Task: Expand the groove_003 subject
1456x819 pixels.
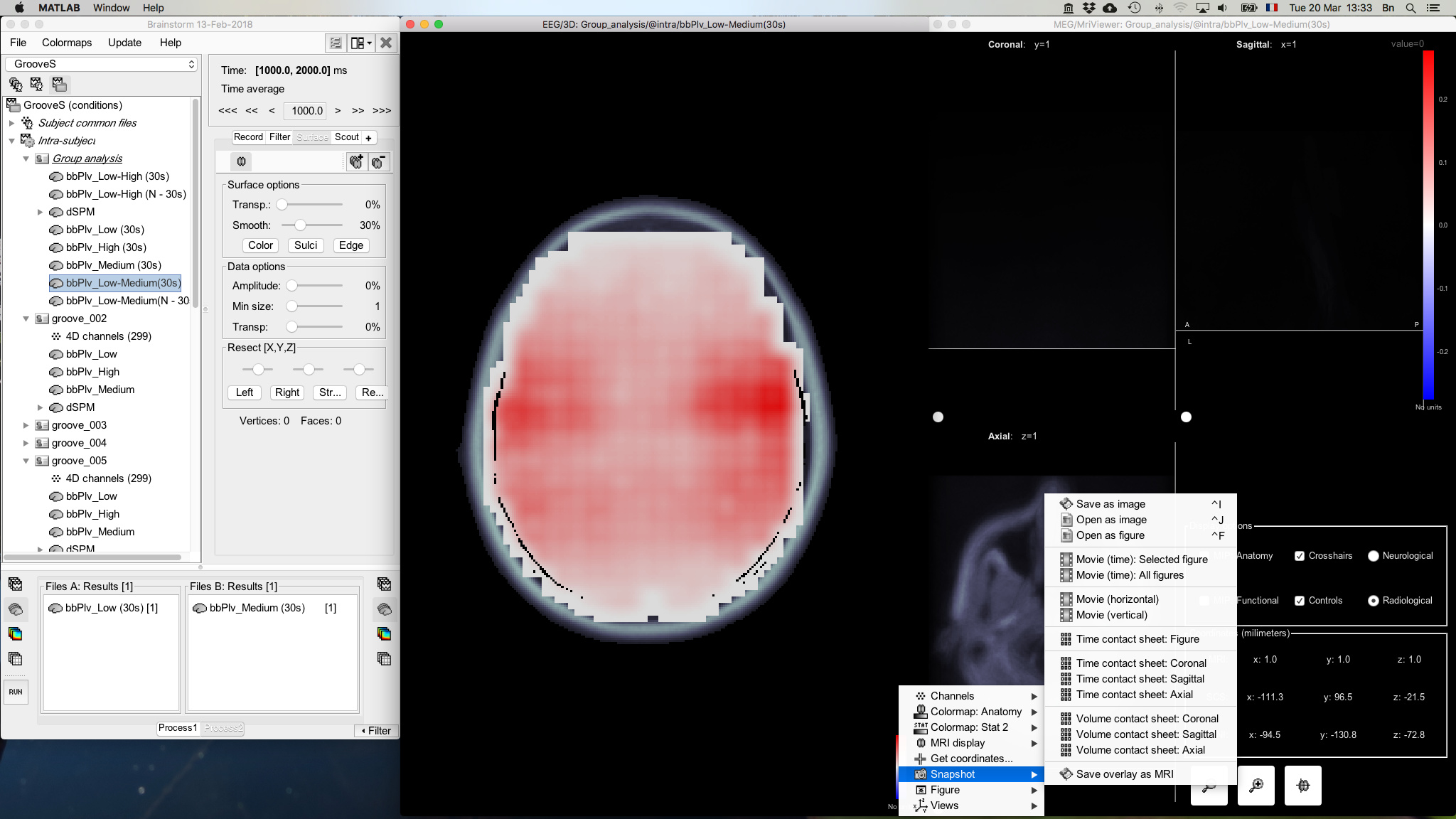Action: tap(26, 425)
